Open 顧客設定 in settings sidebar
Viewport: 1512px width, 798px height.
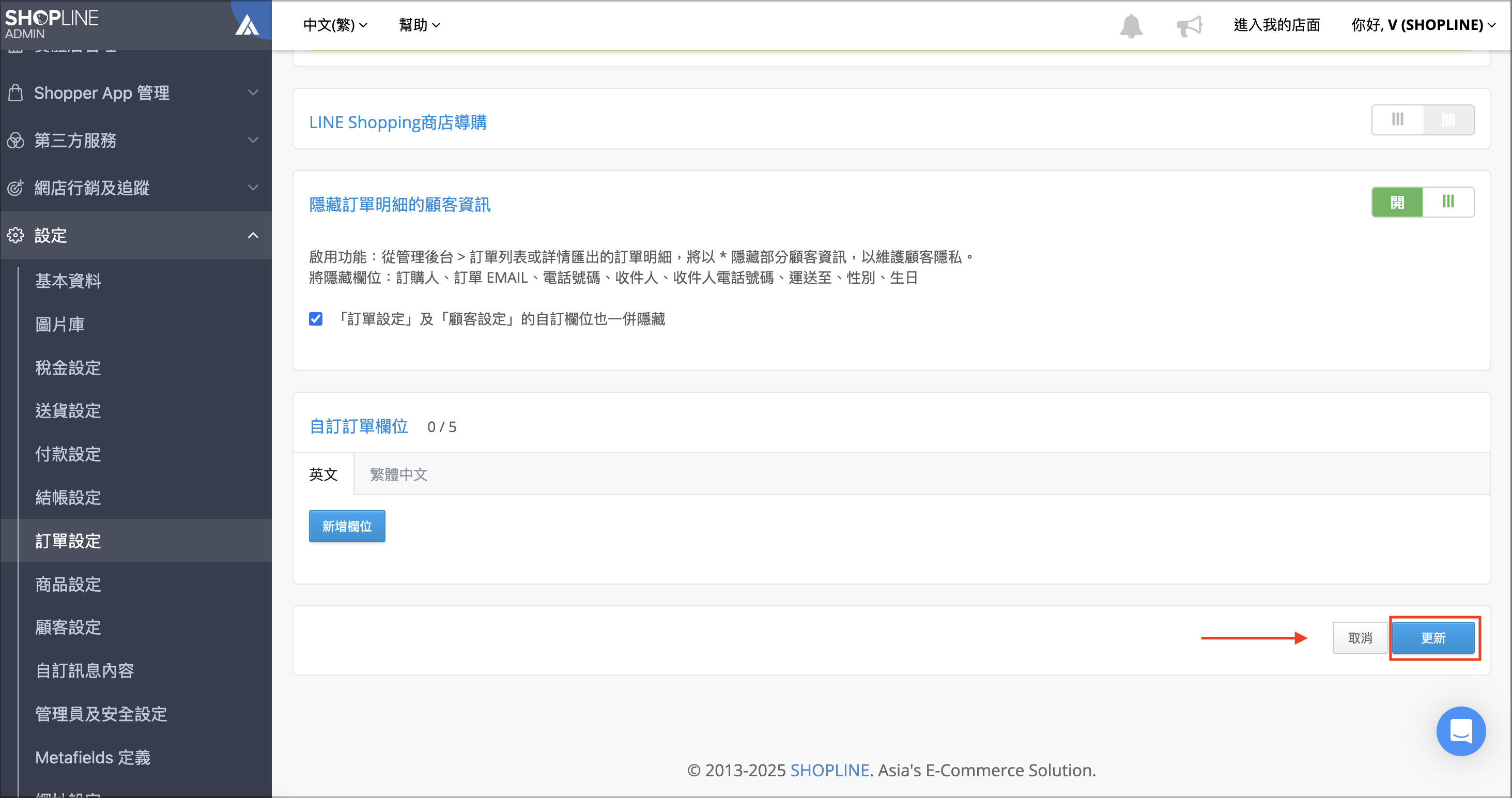[68, 627]
